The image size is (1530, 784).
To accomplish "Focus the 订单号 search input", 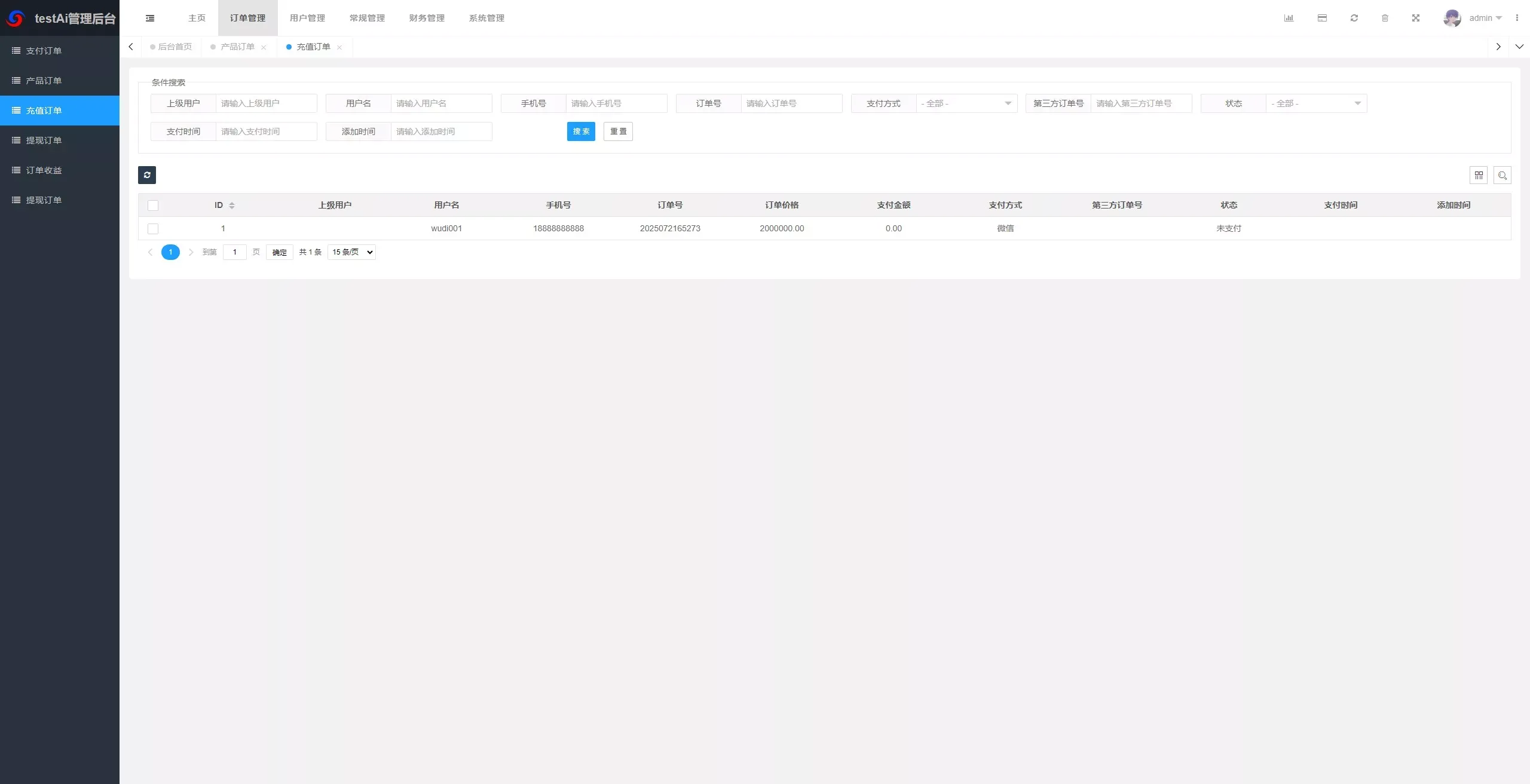I will pos(791,103).
